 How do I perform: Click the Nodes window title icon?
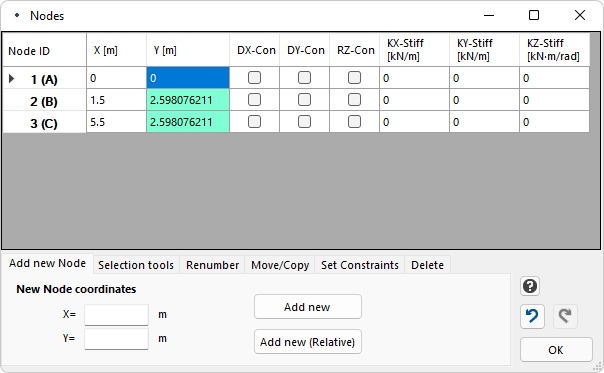click(17, 15)
